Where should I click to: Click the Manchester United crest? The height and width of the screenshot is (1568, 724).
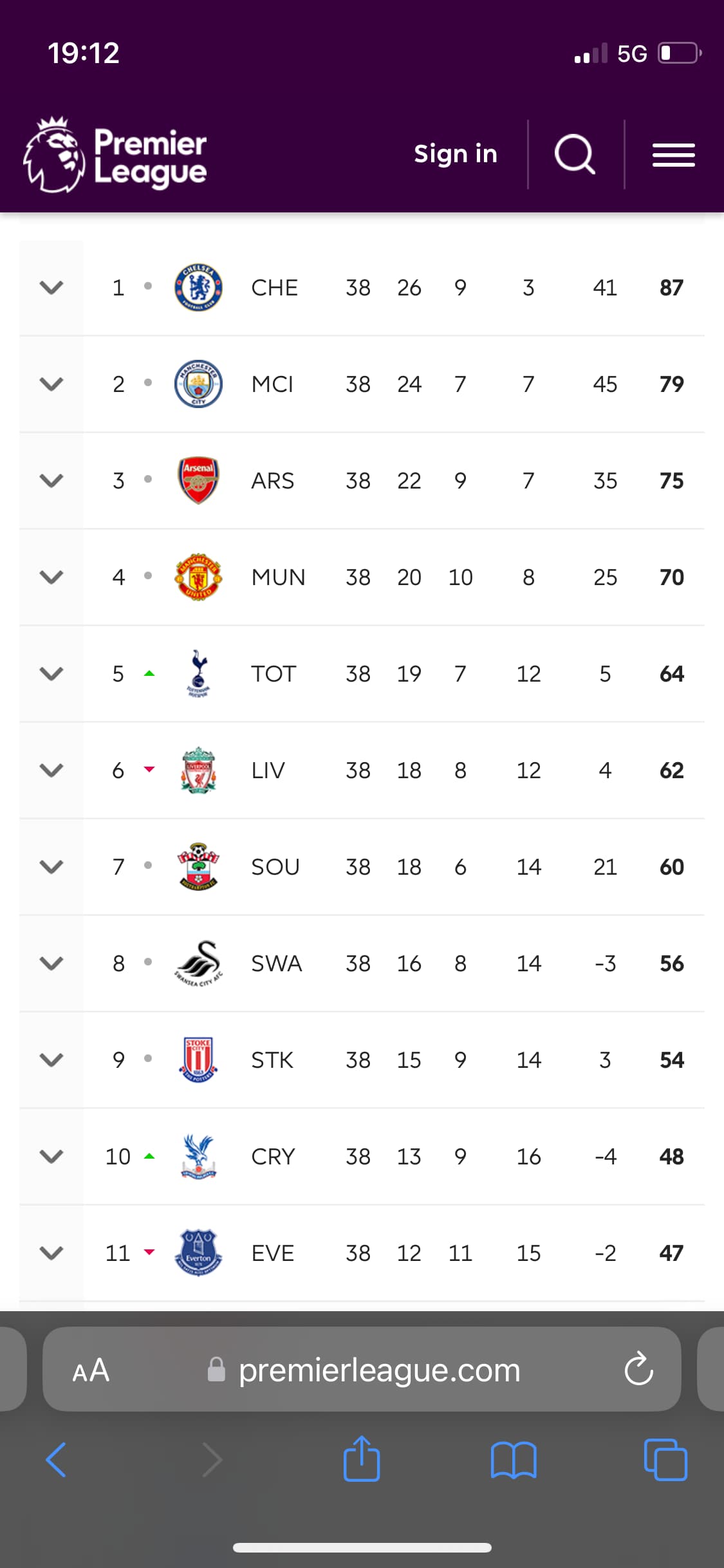[x=198, y=577]
